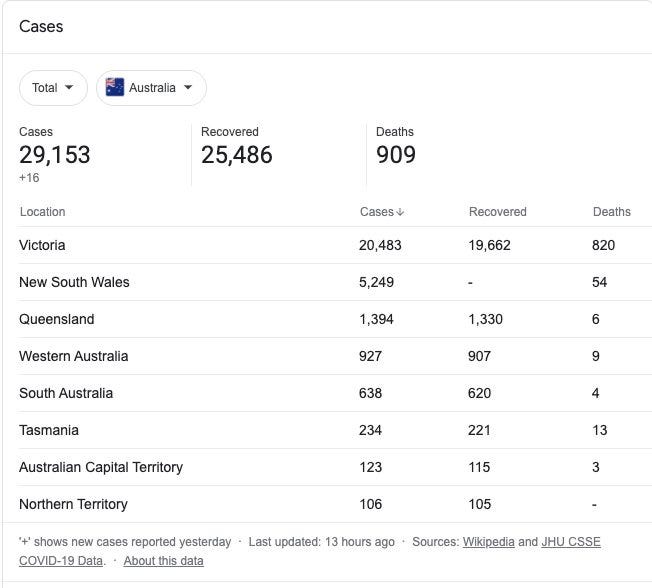Click the Total dropdown arrow
The width and height of the screenshot is (652, 588).
[69, 87]
